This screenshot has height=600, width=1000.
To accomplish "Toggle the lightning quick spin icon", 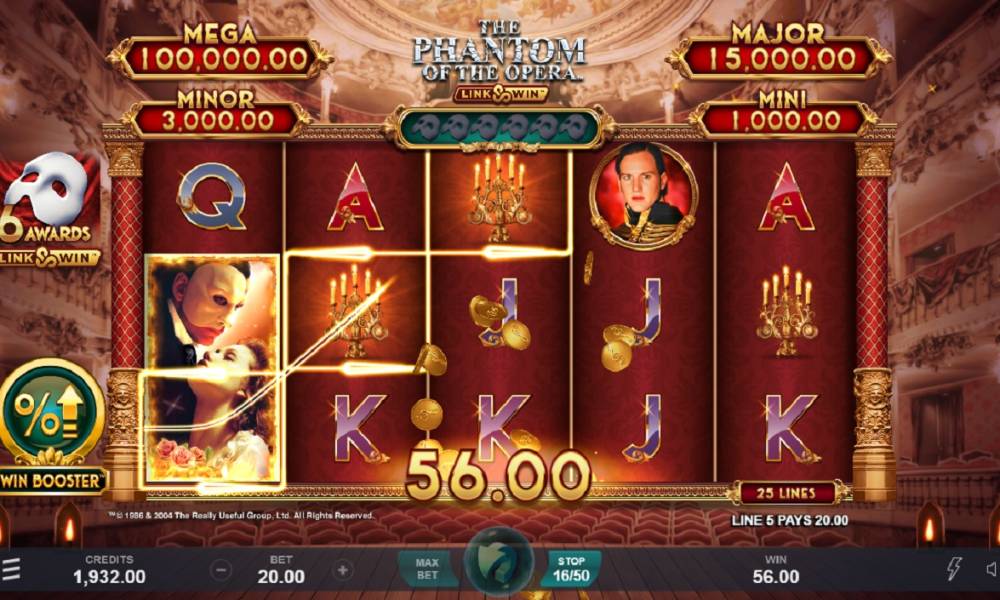I will [x=954, y=567].
